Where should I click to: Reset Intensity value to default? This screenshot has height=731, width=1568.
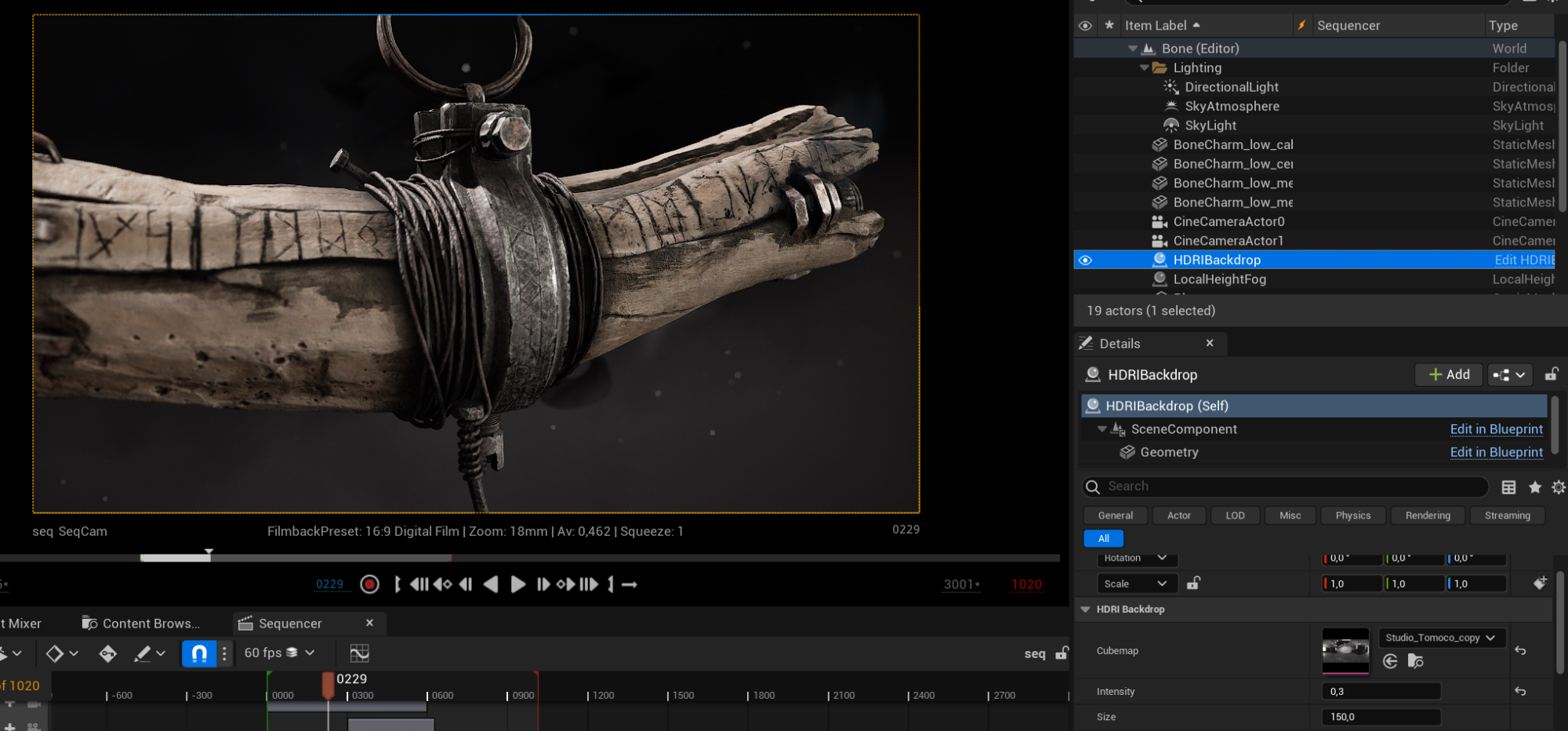point(1520,691)
